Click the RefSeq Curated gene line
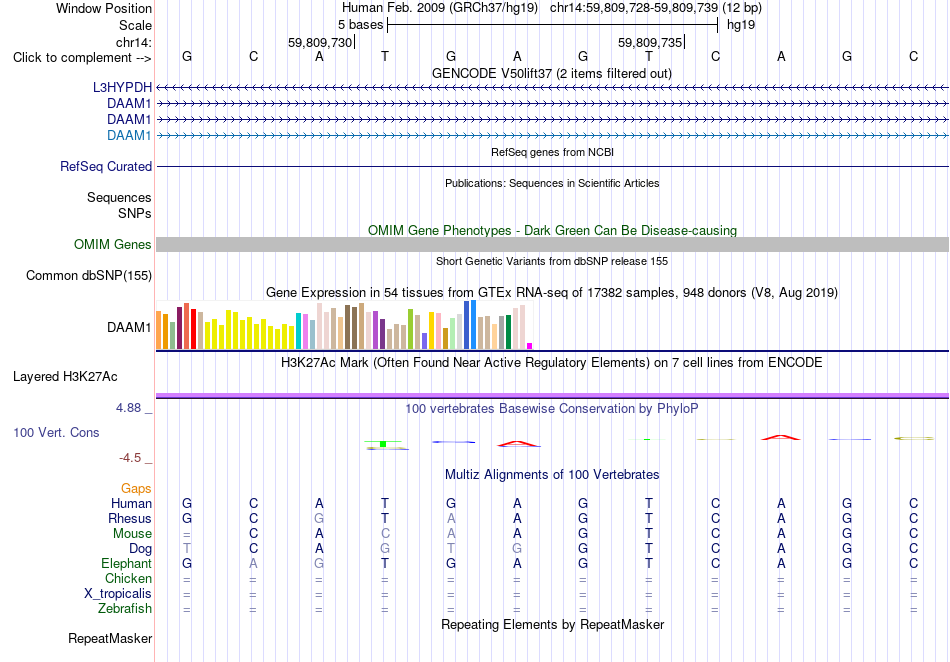The height and width of the screenshot is (662, 950). coord(552,166)
